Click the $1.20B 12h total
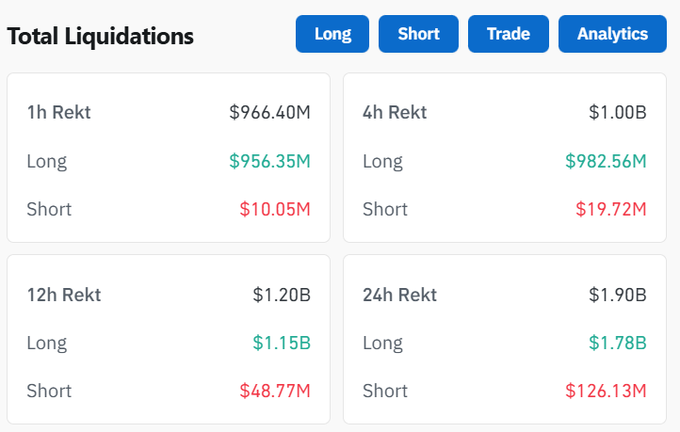The width and height of the screenshot is (680, 432). coord(281,295)
